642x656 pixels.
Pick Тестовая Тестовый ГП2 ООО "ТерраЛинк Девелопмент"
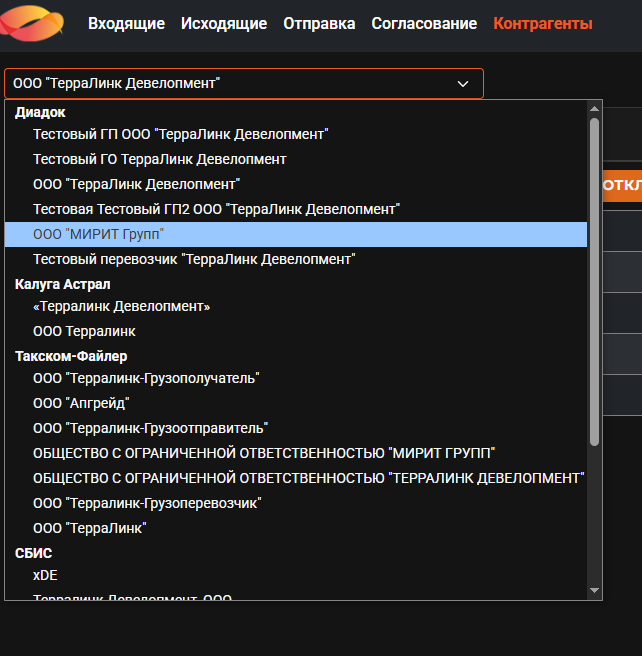pyautogui.click(x=296, y=209)
